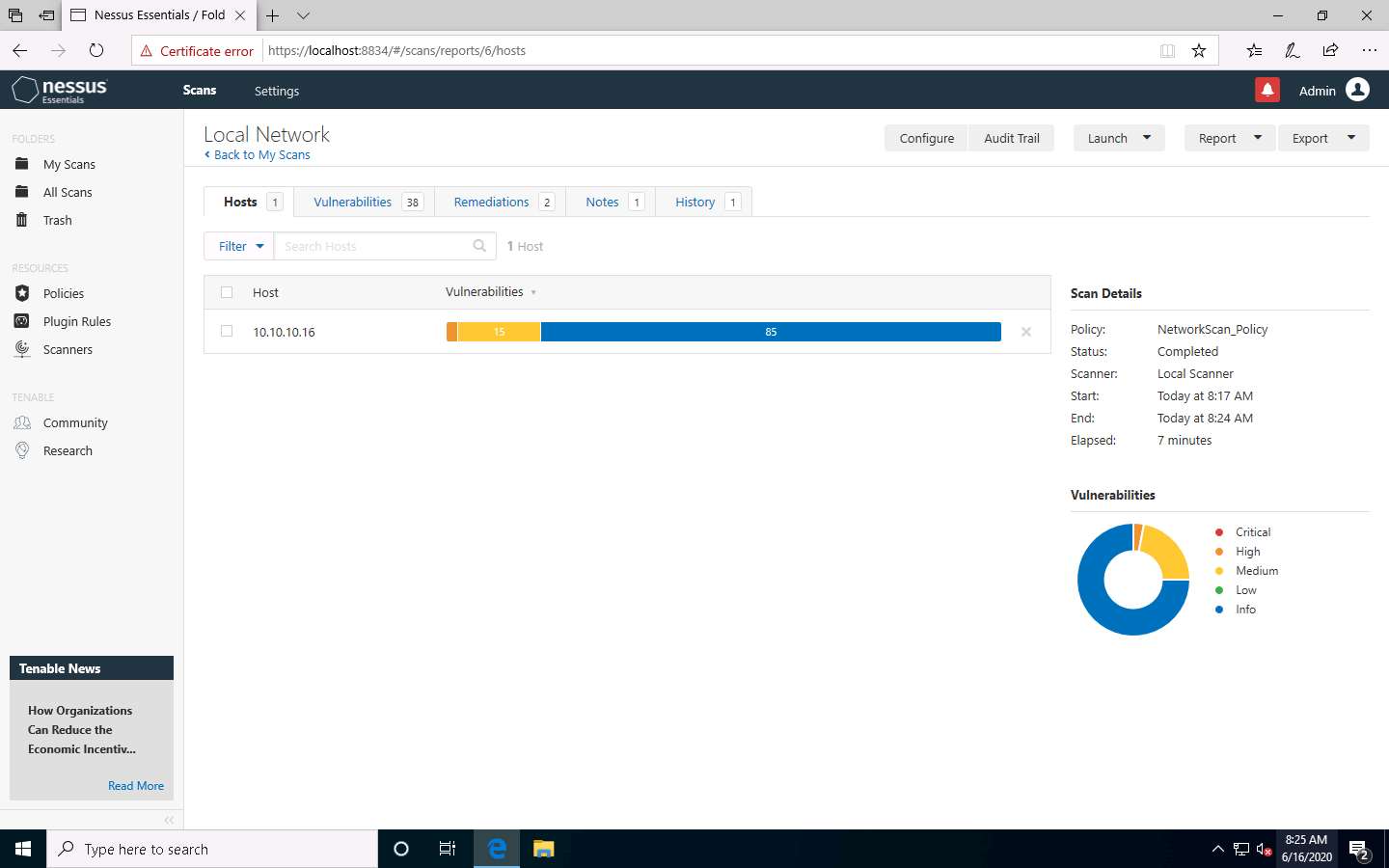Switch to the Remediations tab
This screenshot has width=1389, height=868.
[x=502, y=202]
